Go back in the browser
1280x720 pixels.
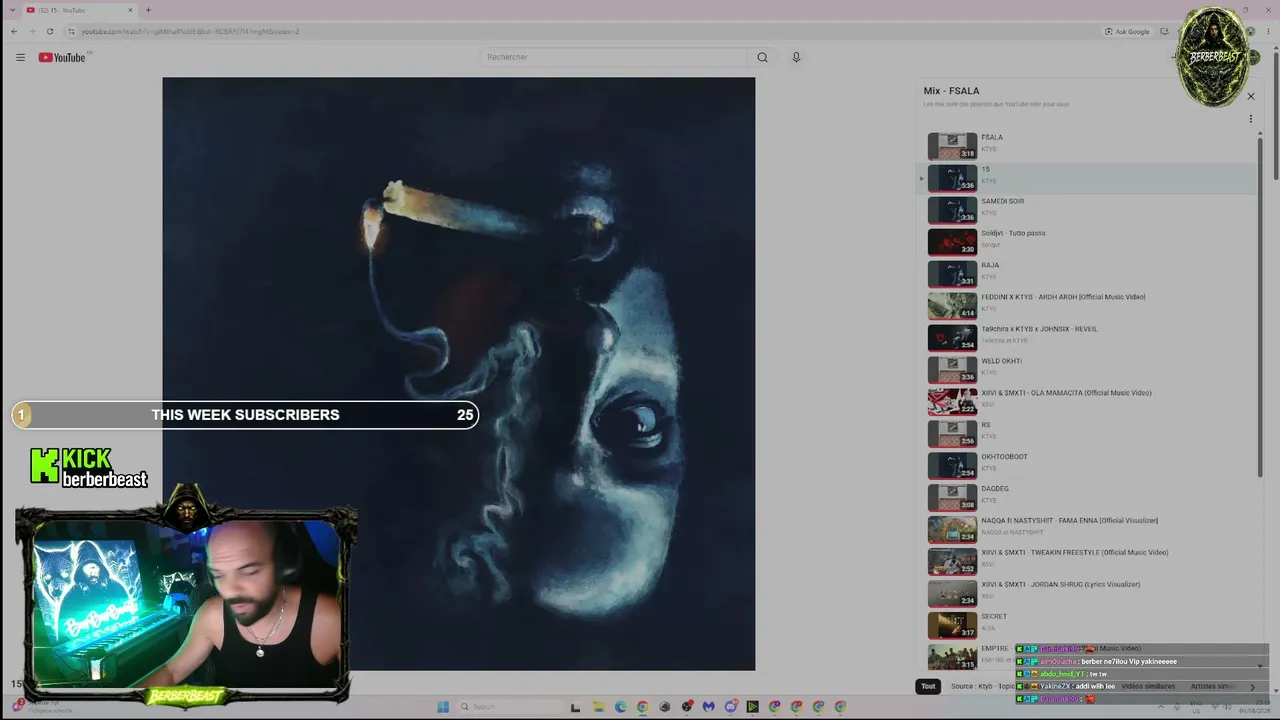pyautogui.click(x=13, y=31)
